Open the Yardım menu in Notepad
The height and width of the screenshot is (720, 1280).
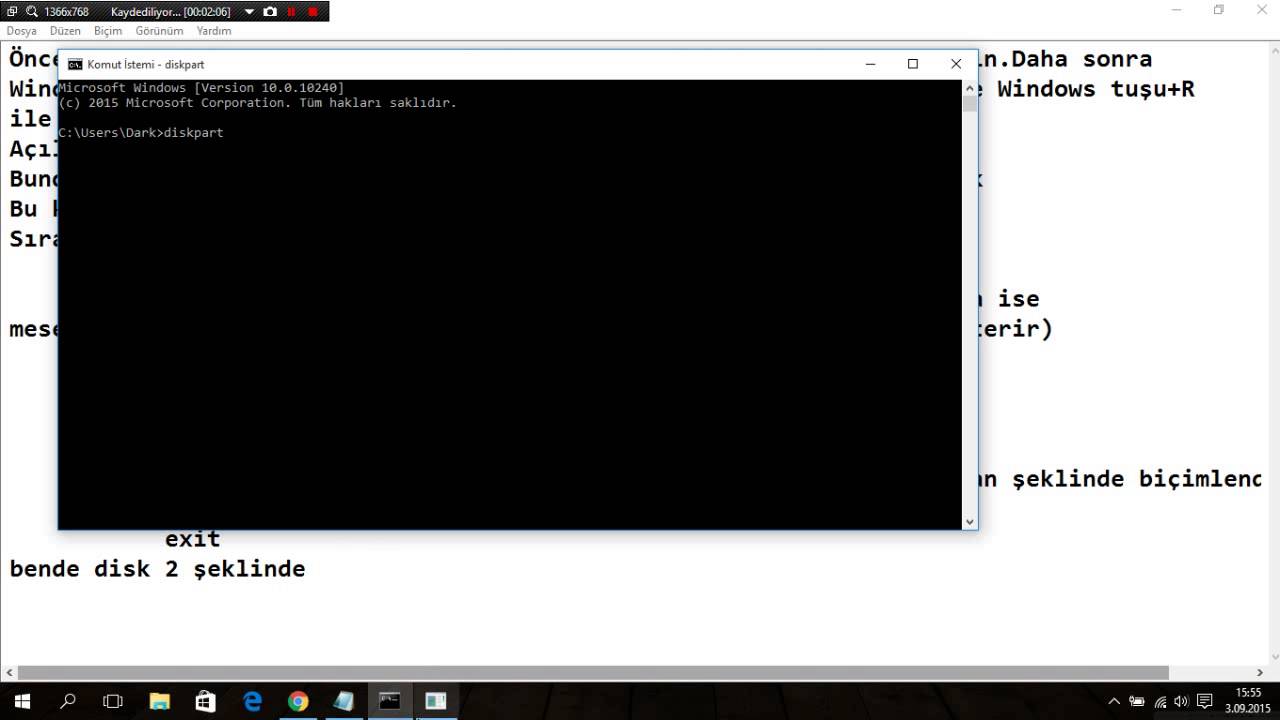[x=214, y=31]
